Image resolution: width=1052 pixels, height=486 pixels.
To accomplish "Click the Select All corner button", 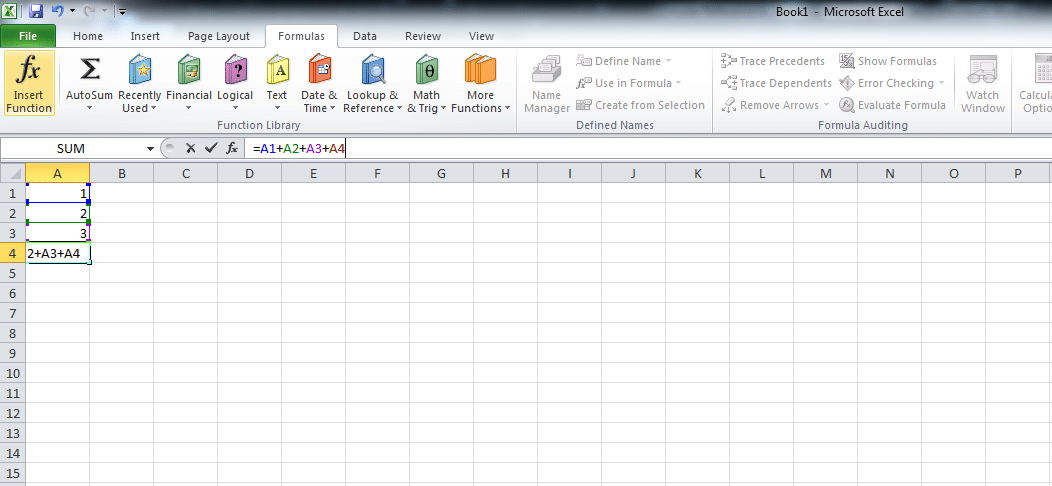I will [13, 173].
